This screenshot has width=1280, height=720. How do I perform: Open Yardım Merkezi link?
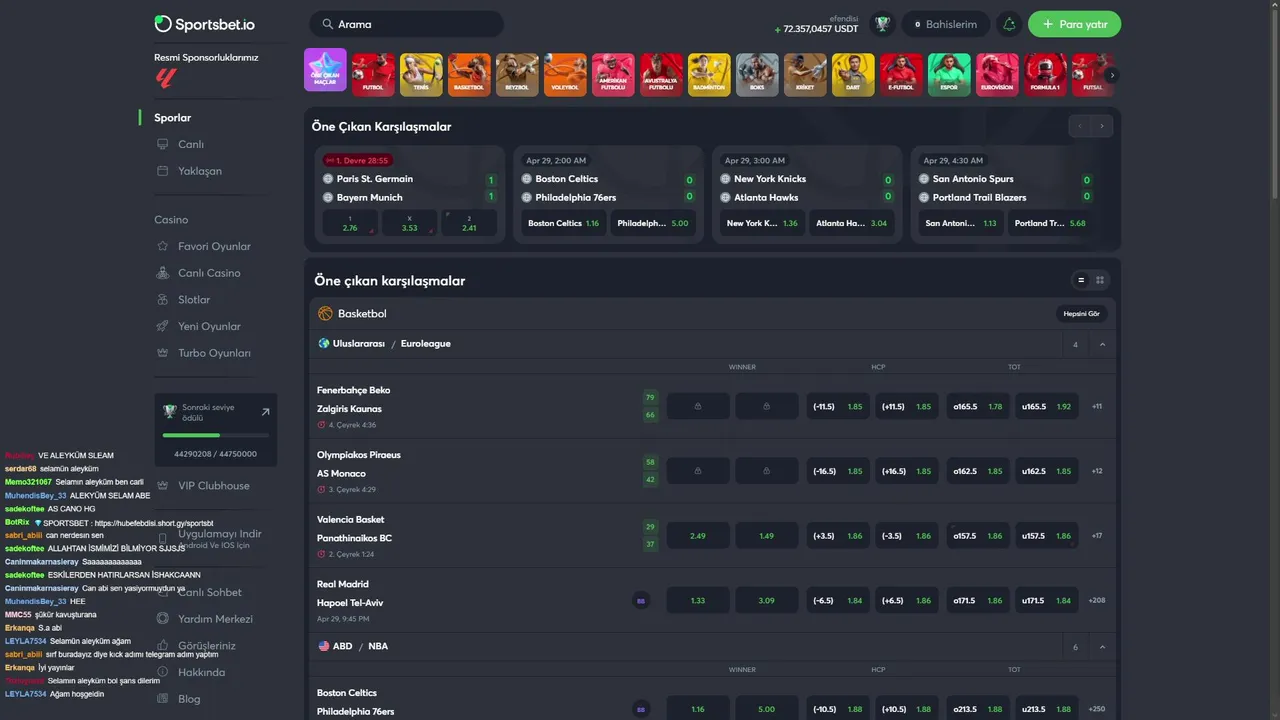pos(215,619)
